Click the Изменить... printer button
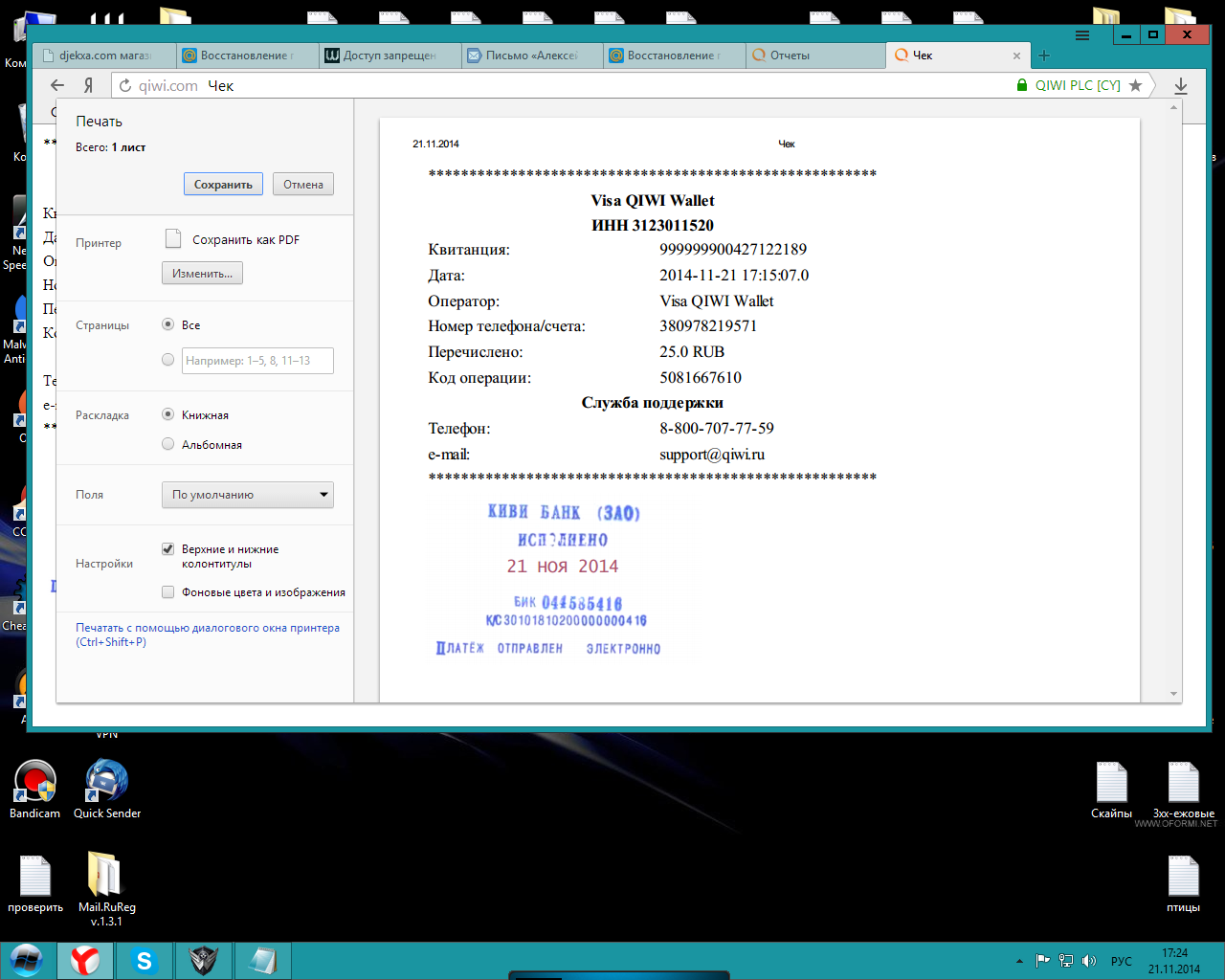This screenshot has width=1225, height=980. coord(202,274)
